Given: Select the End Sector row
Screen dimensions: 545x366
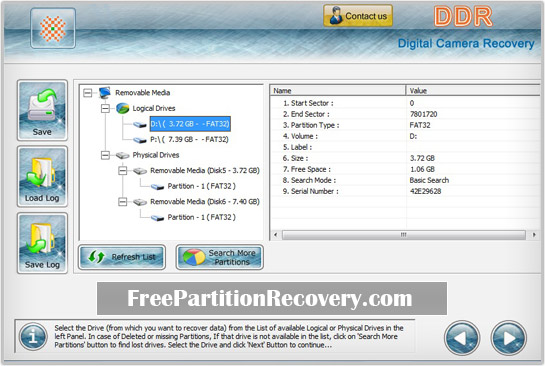Looking at the screenshot, I should tap(405, 114).
